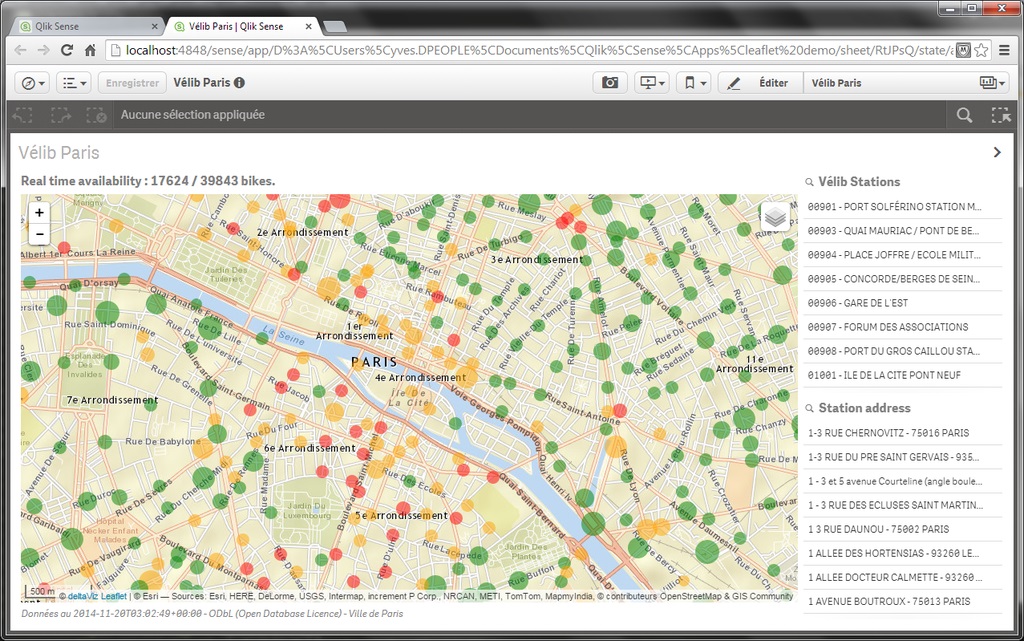Bookmark this page with the star icon

(x=982, y=50)
